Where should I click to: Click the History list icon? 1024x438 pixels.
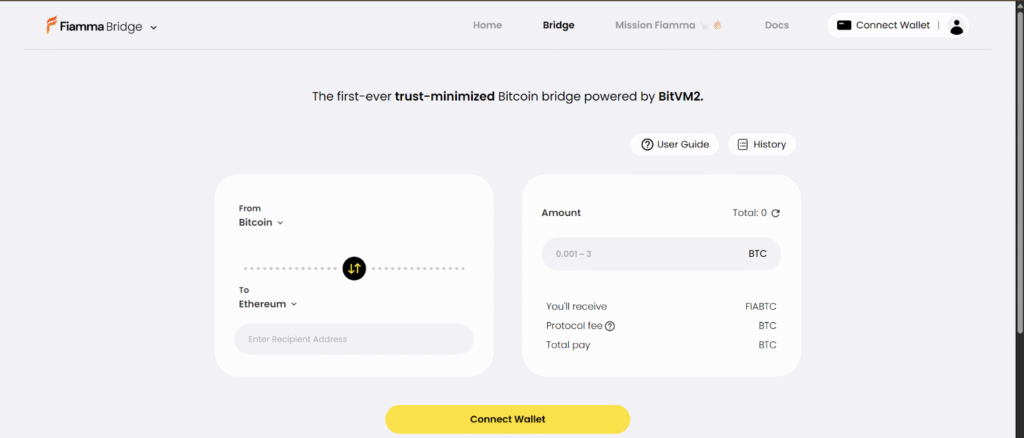(x=743, y=145)
